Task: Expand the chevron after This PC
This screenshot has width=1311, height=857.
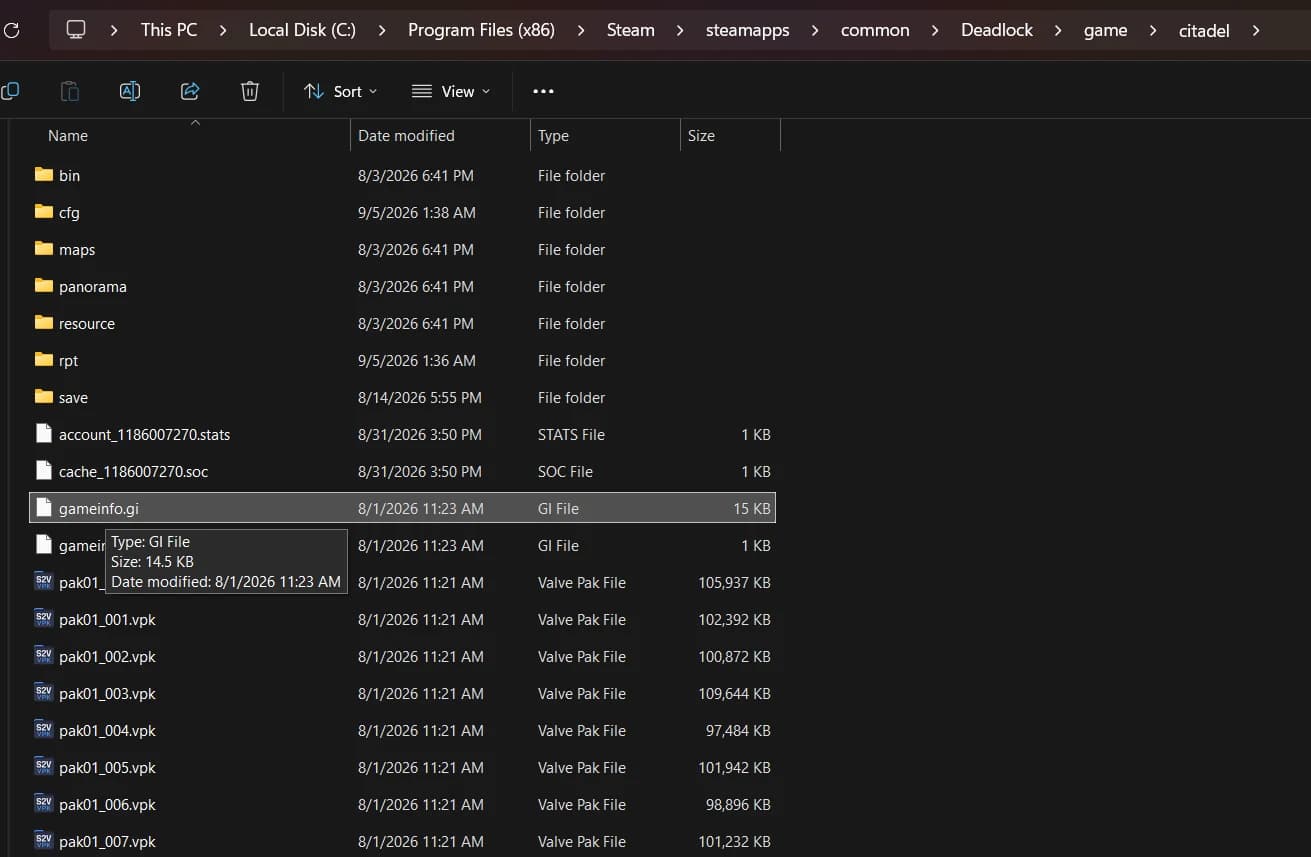Action: click(x=223, y=30)
